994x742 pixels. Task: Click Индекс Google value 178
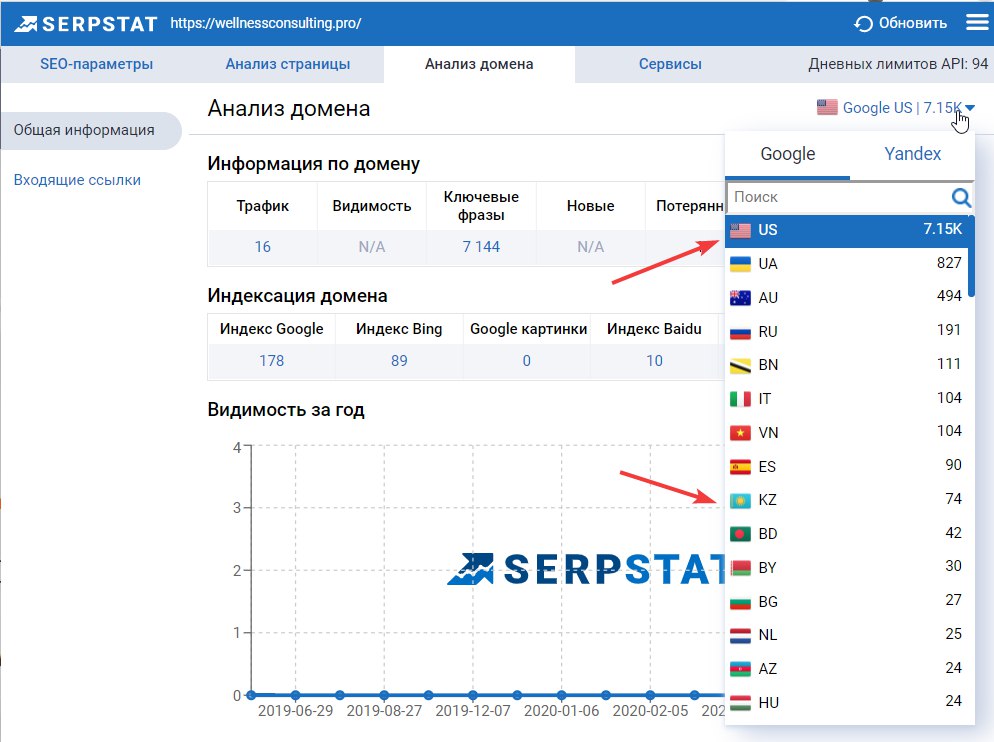pos(271,361)
